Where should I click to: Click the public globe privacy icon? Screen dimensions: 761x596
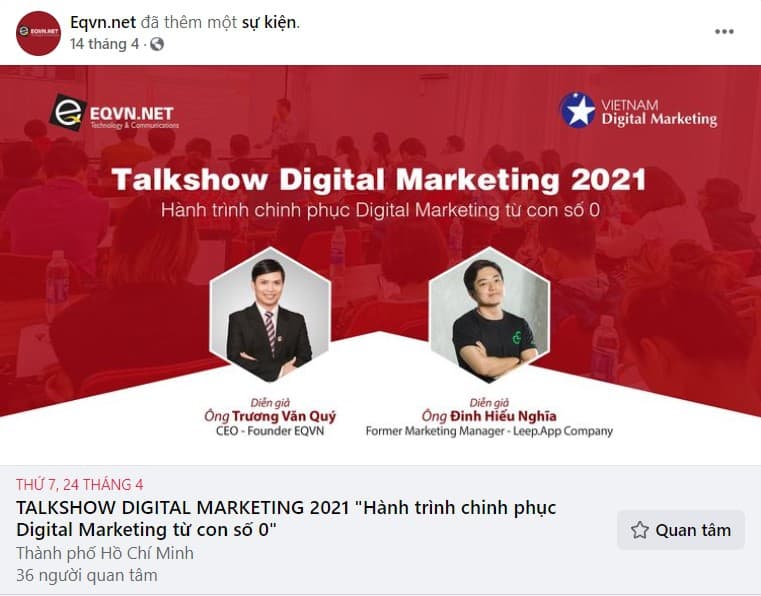157,44
